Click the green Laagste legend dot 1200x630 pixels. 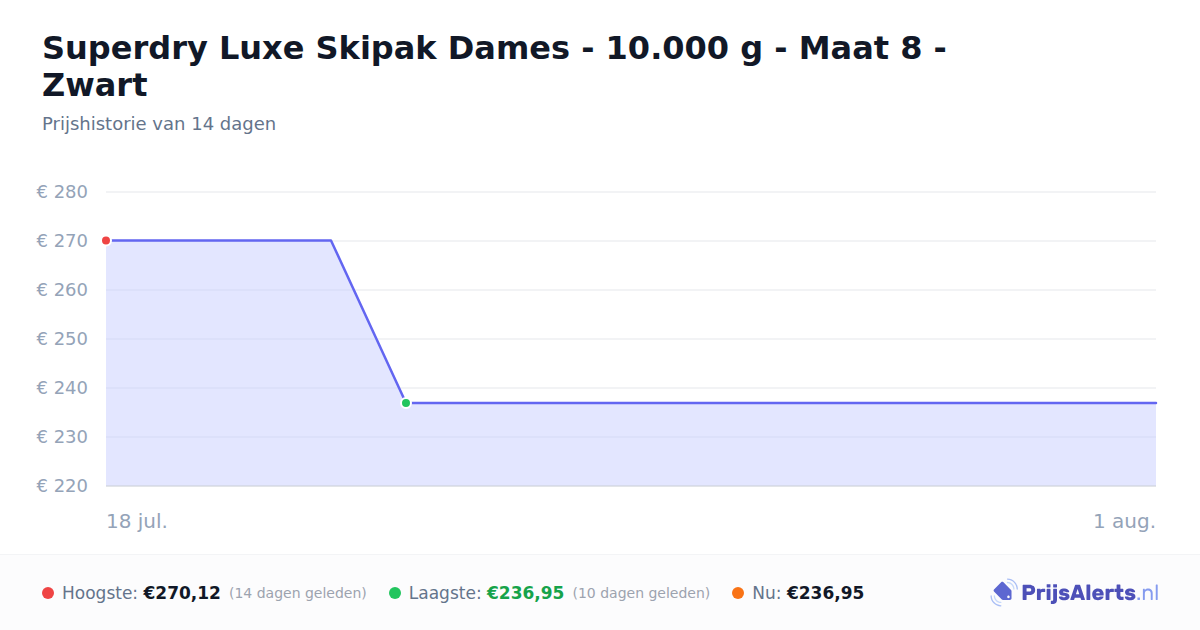coord(395,593)
